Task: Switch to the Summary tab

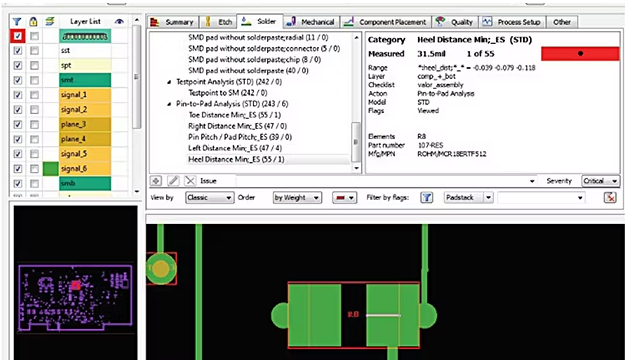Action: pos(172,22)
